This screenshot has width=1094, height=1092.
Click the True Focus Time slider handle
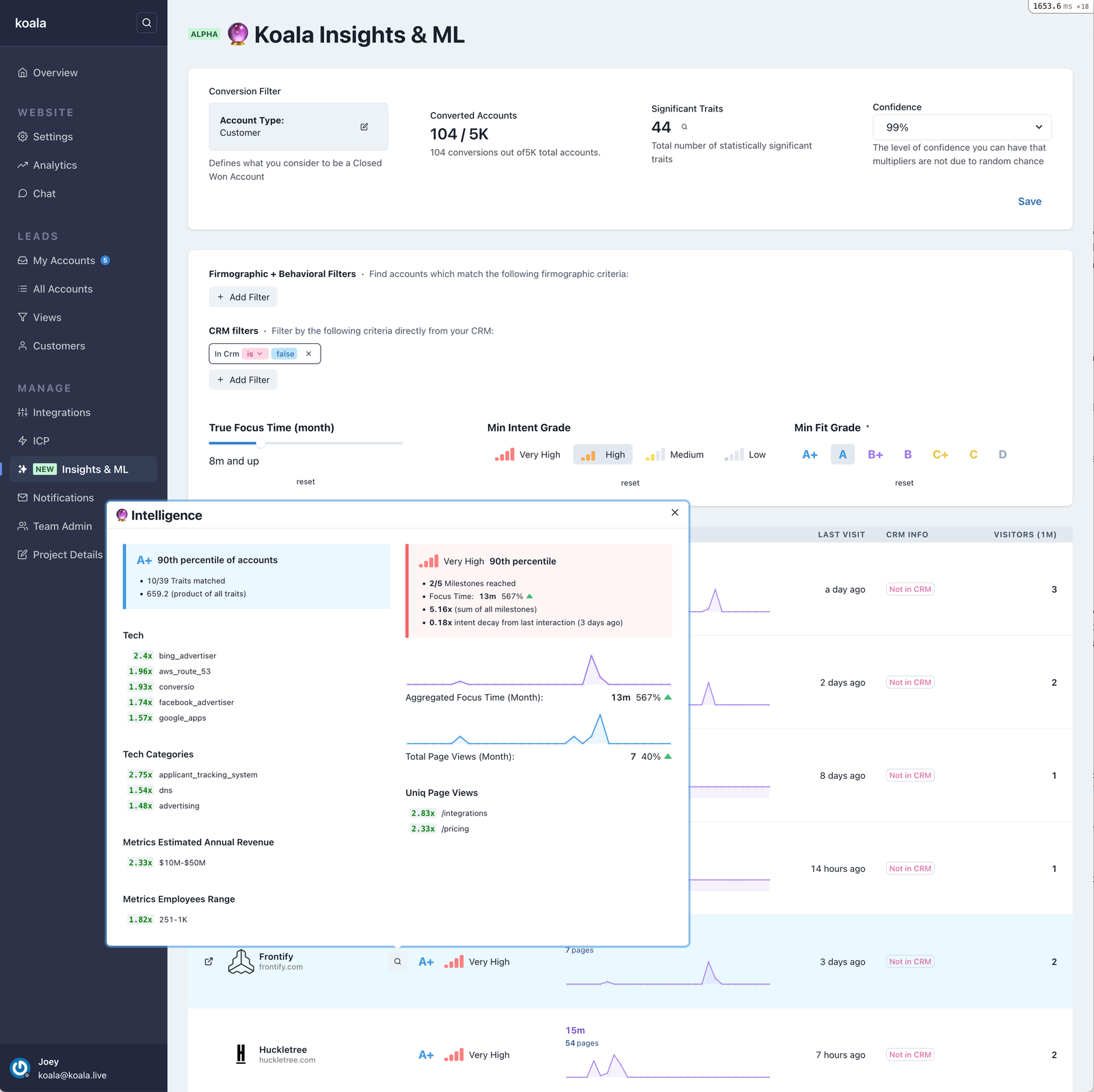click(x=261, y=443)
